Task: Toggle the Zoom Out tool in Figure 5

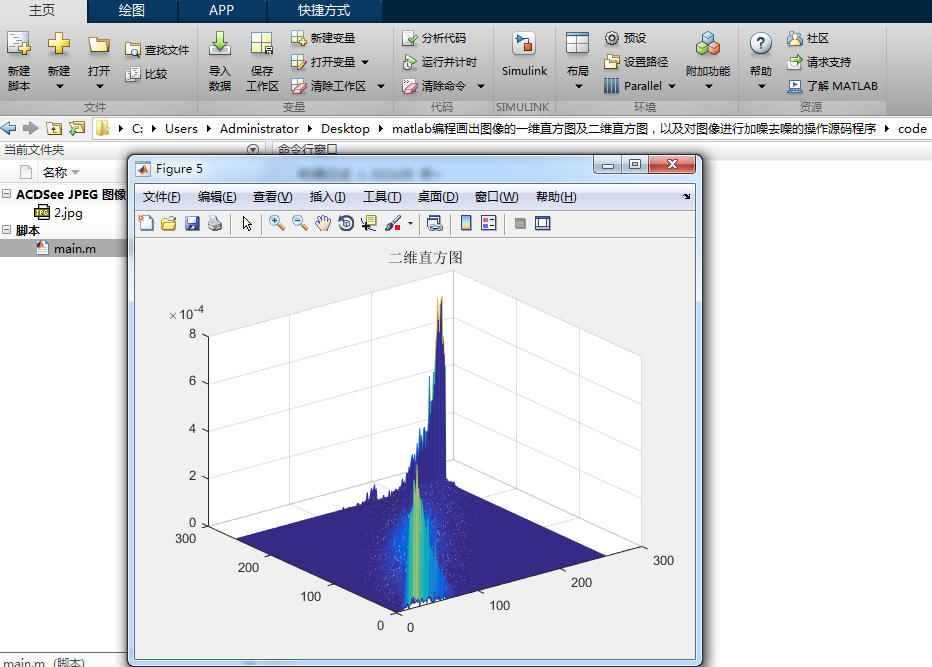Action: point(300,224)
